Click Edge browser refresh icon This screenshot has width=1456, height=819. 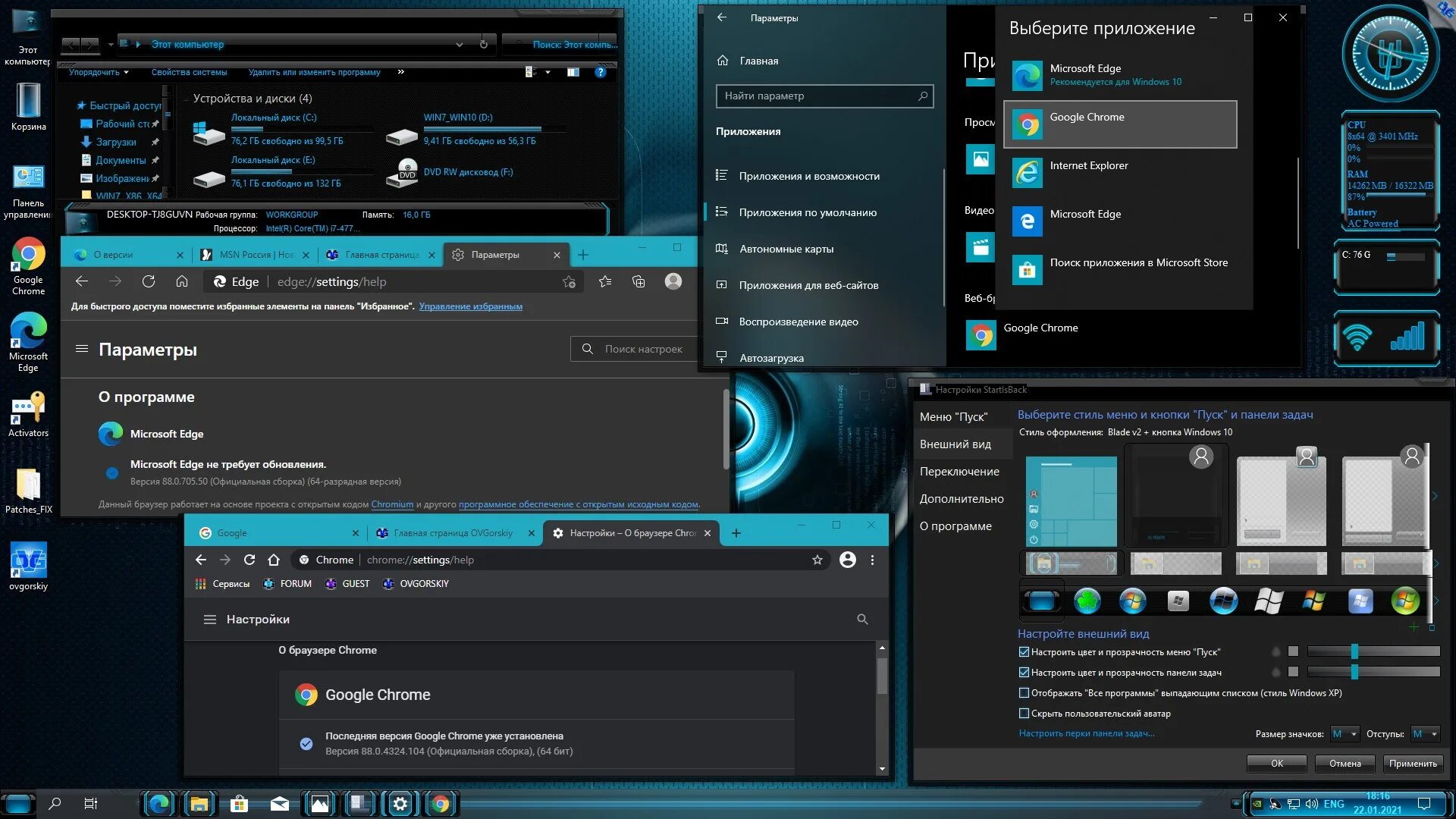(x=149, y=281)
